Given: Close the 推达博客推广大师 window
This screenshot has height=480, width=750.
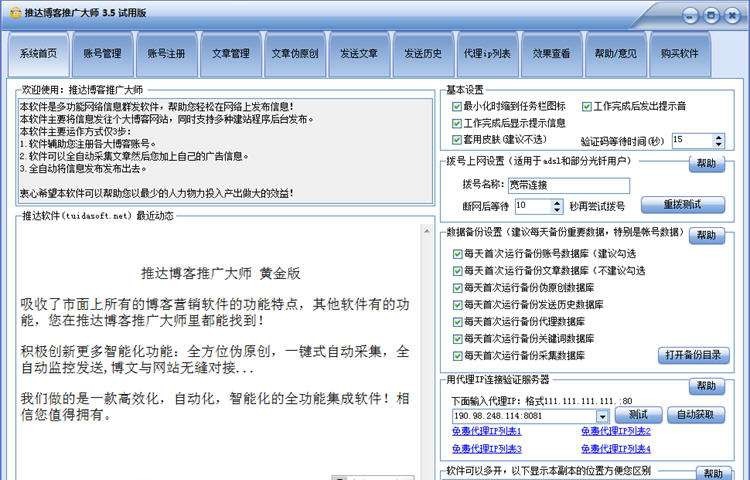Looking at the screenshot, I should (x=732, y=16).
